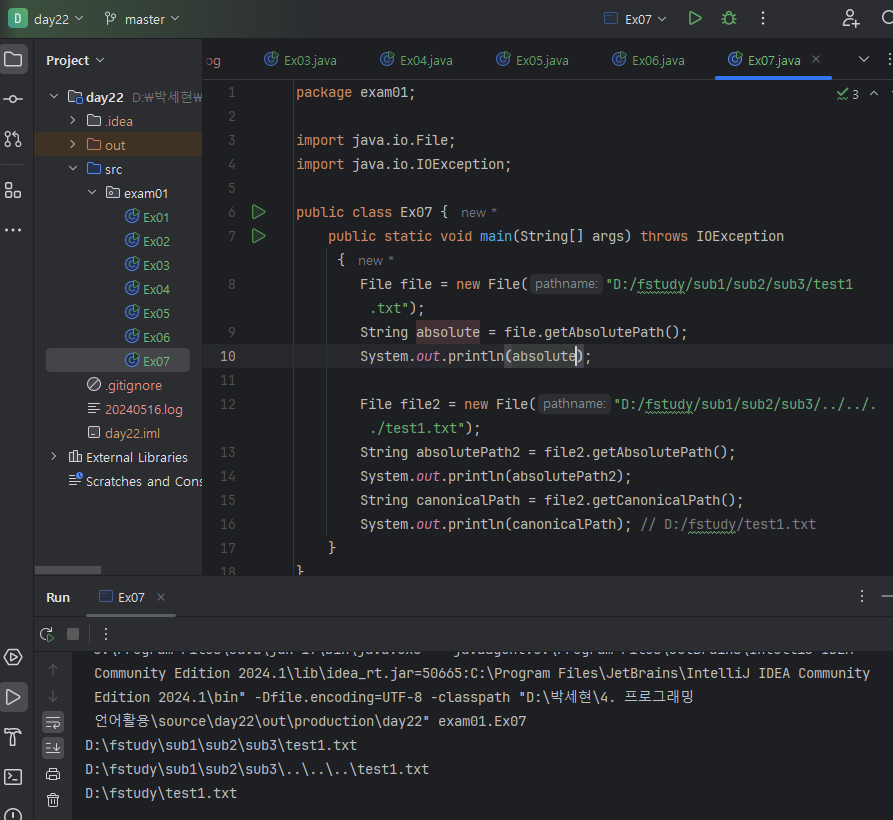Click the Rerun icon in Run panel
Image resolution: width=893 pixels, height=820 pixels.
tap(46, 634)
